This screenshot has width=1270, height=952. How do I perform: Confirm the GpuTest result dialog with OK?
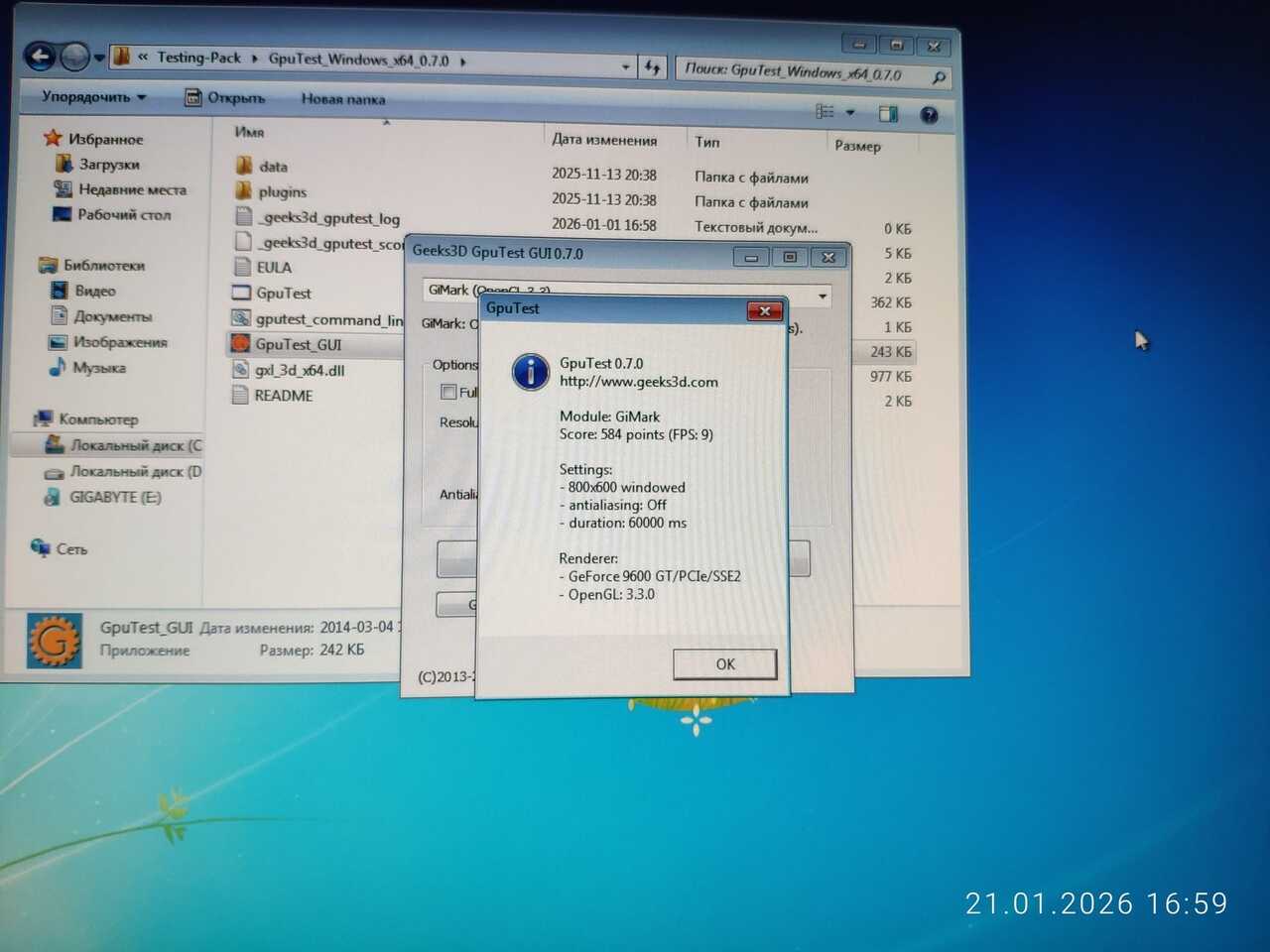pos(725,663)
